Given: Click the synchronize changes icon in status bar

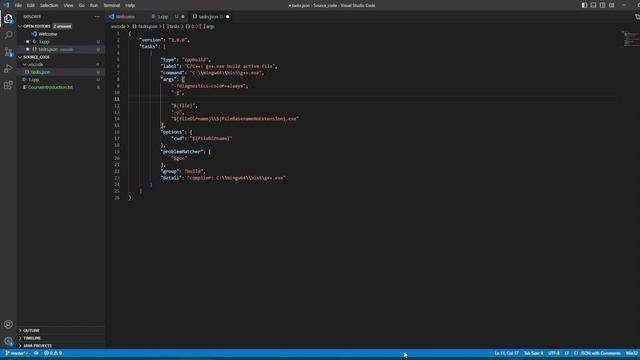Looking at the screenshot, I should click(x=36, y=353).
